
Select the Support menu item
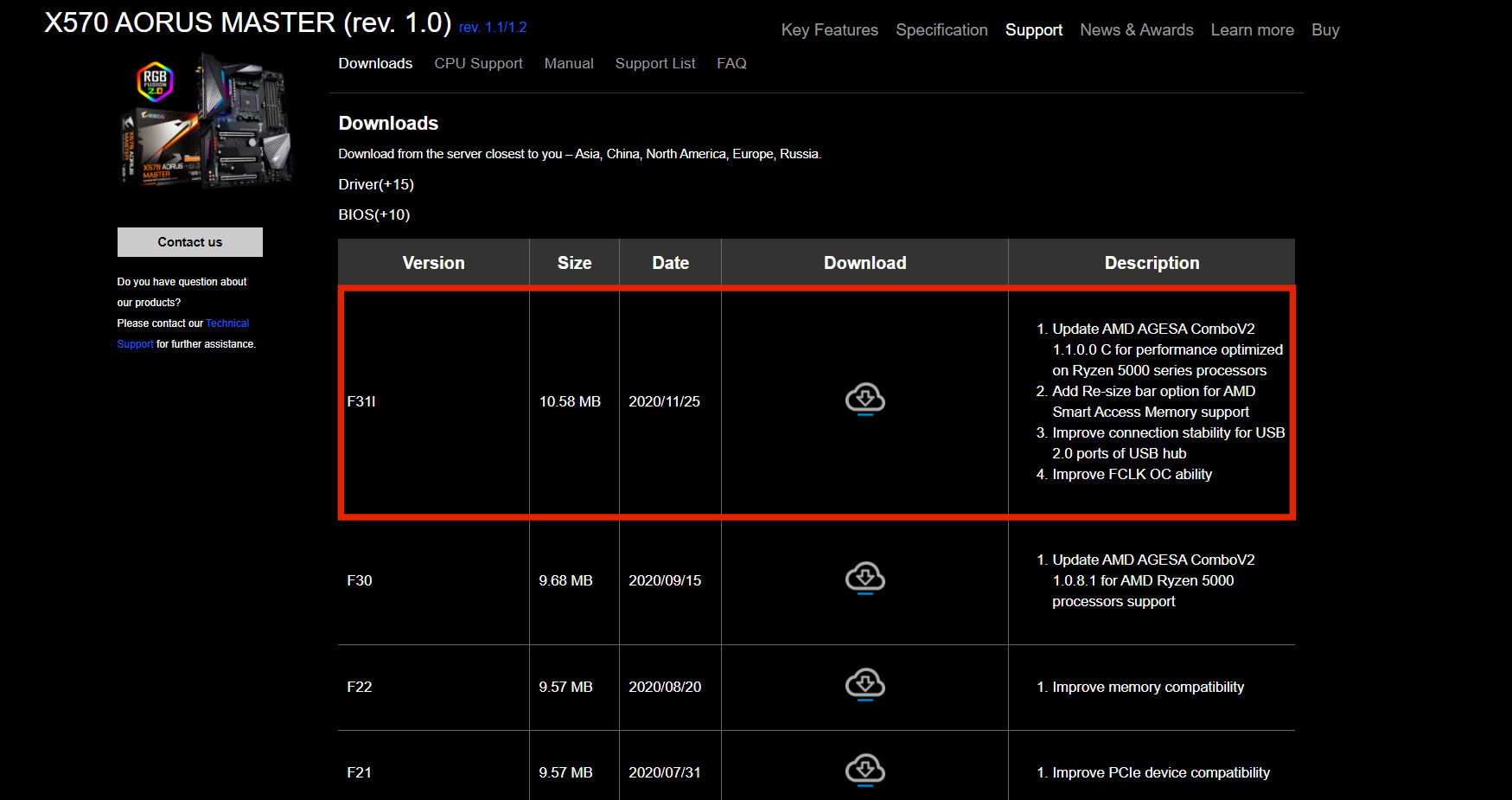pos(1033,30)
